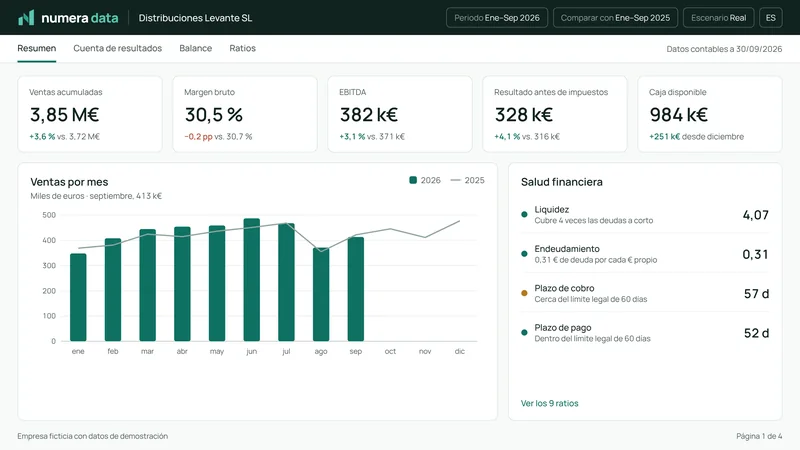Click the April sales bar
This screenshot has height=450, width=800.
tap(182, 284)
